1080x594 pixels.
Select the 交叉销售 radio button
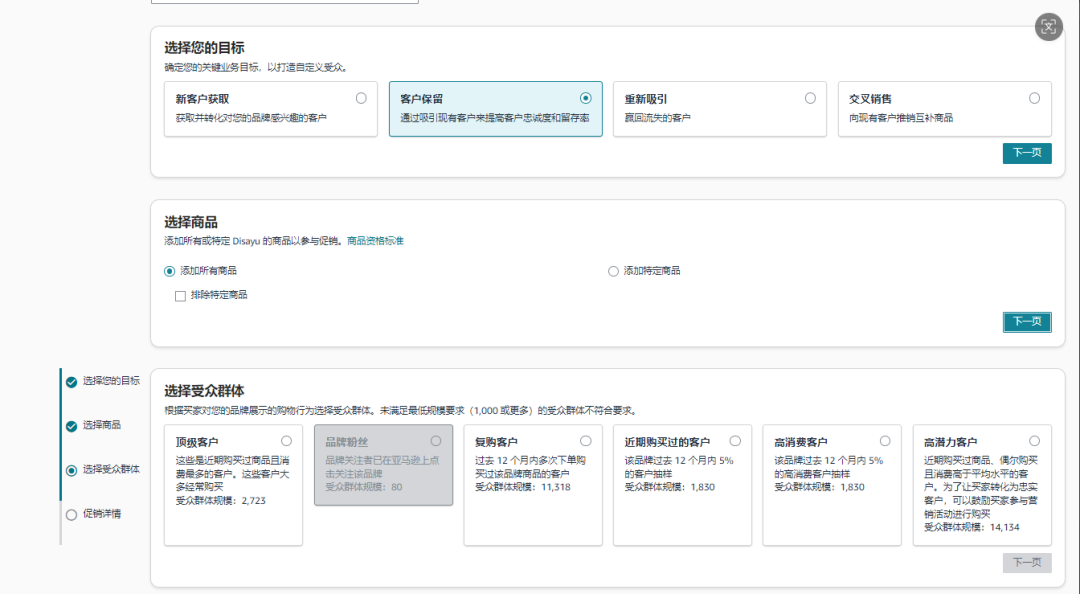(x=1035, y=99)
